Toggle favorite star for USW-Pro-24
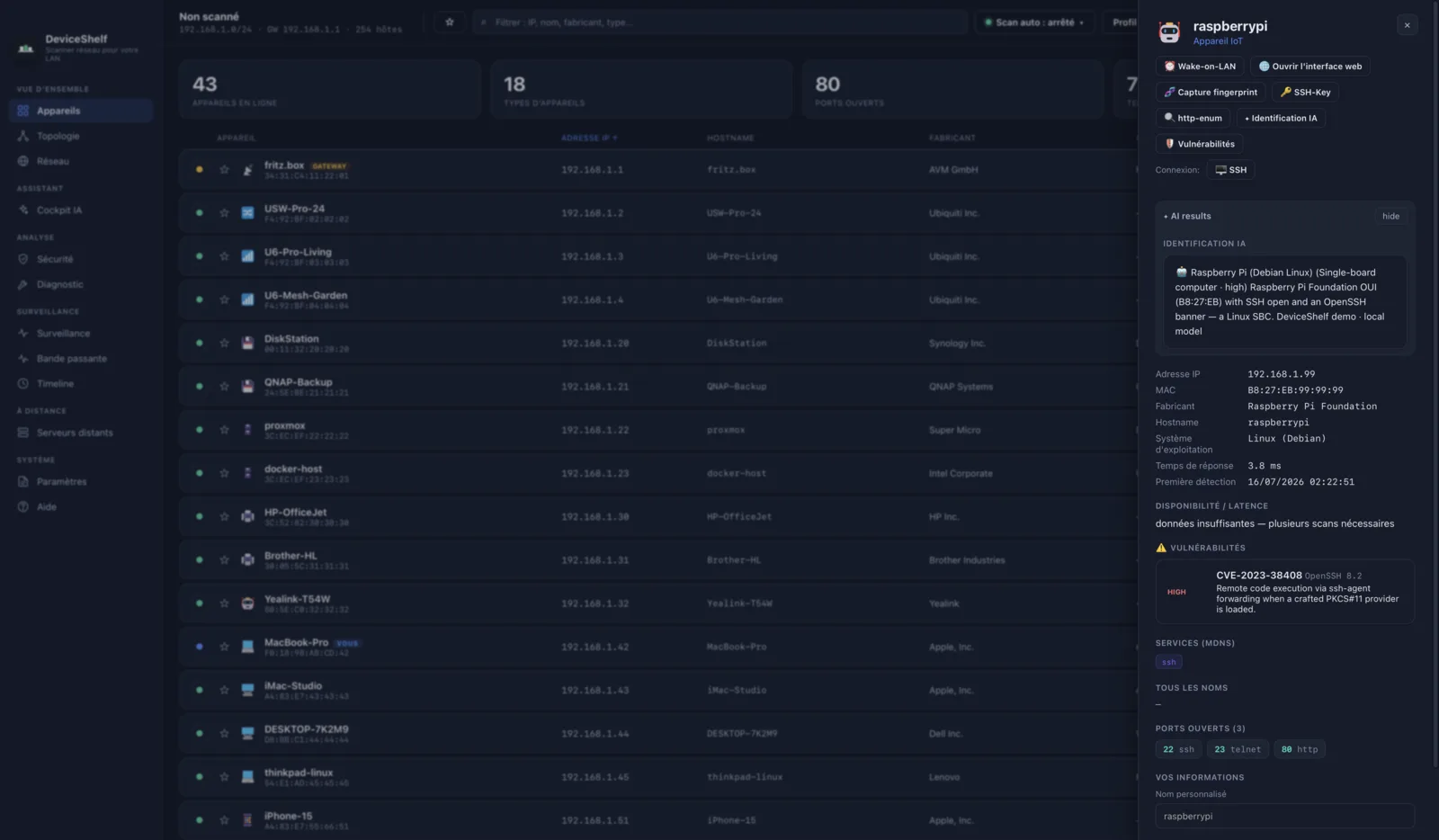Image resolution: width=1439 pixels, height=840 pixels. 224,213
